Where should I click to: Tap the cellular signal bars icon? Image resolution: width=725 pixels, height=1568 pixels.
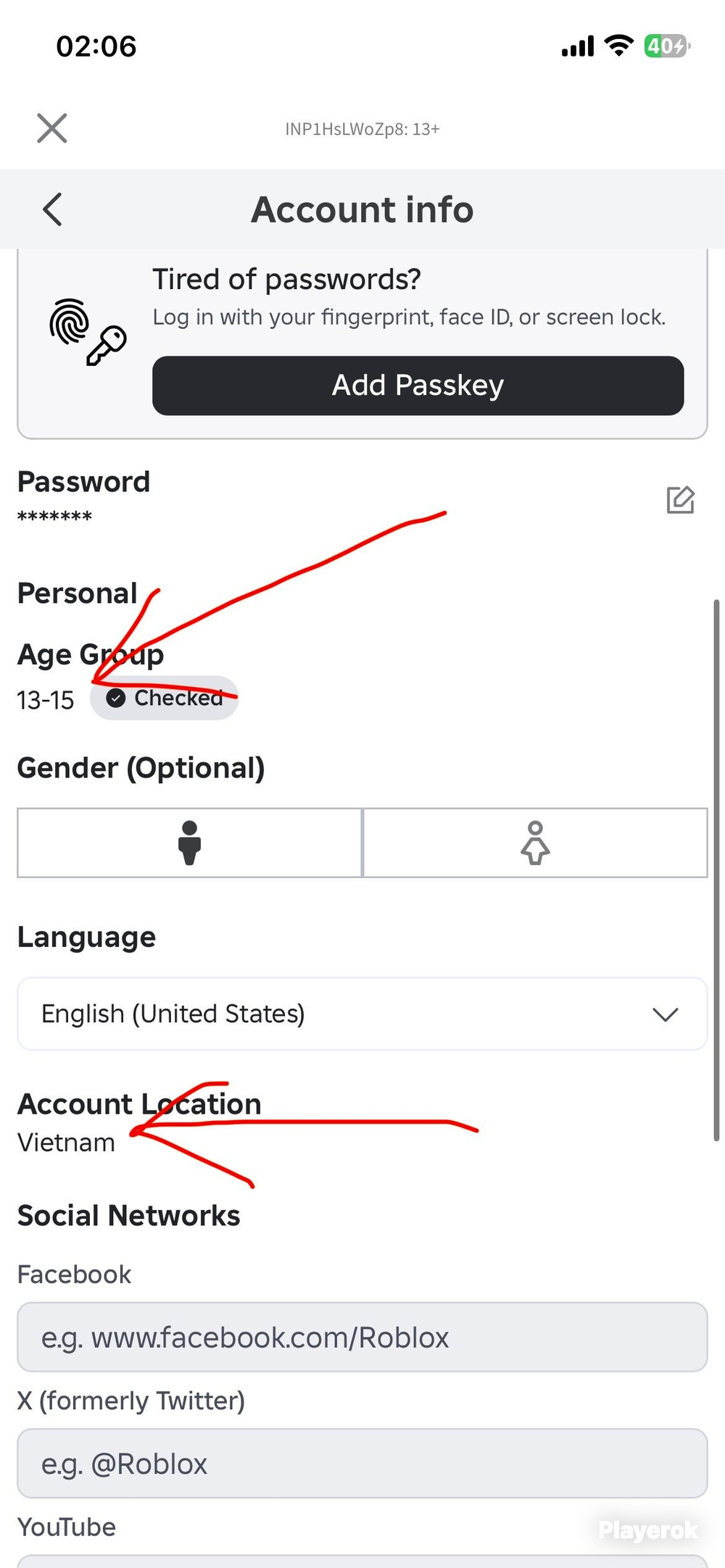[578, 46]
